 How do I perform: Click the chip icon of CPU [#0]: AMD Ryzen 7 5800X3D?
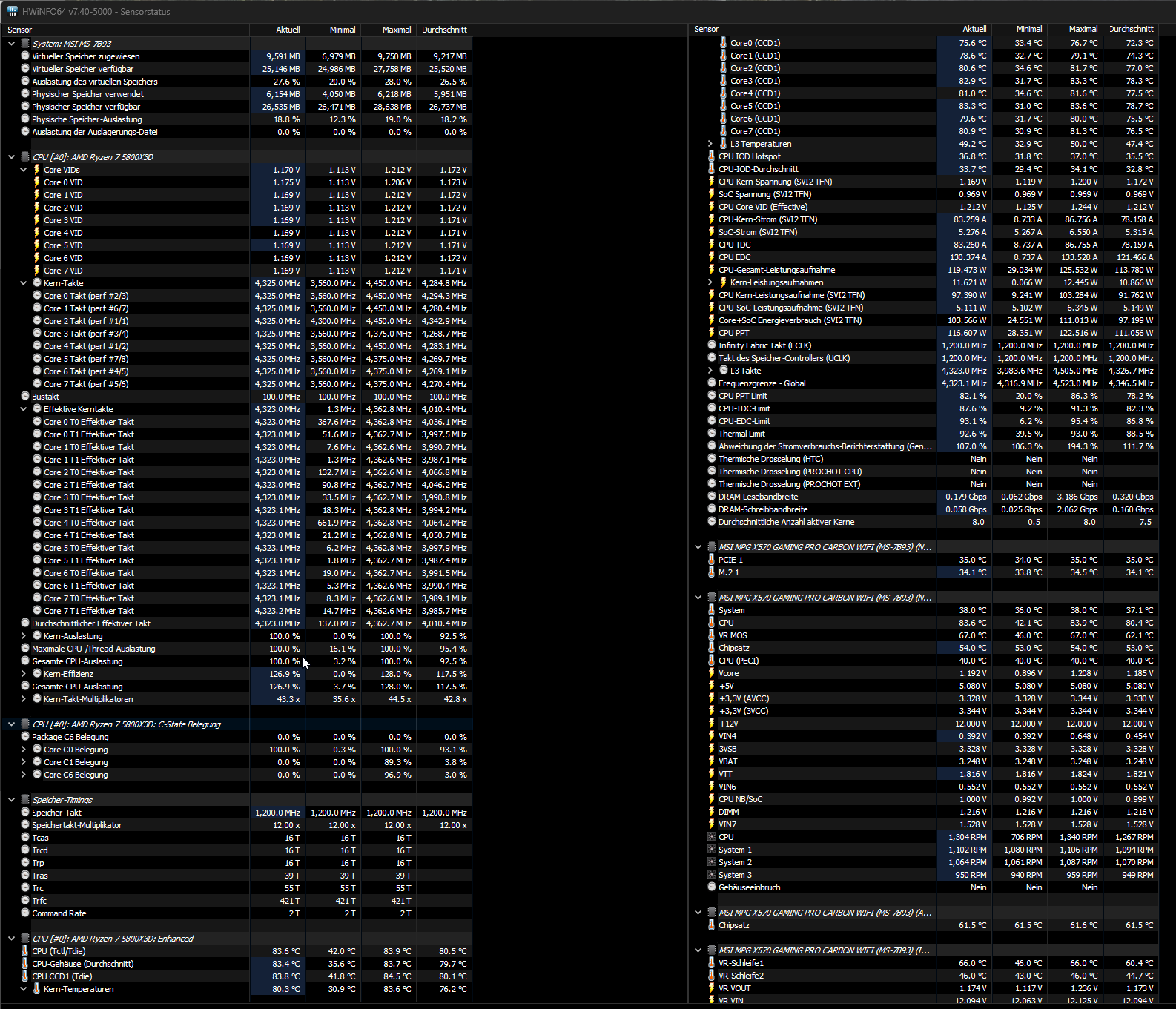click(x=25, y=157)
